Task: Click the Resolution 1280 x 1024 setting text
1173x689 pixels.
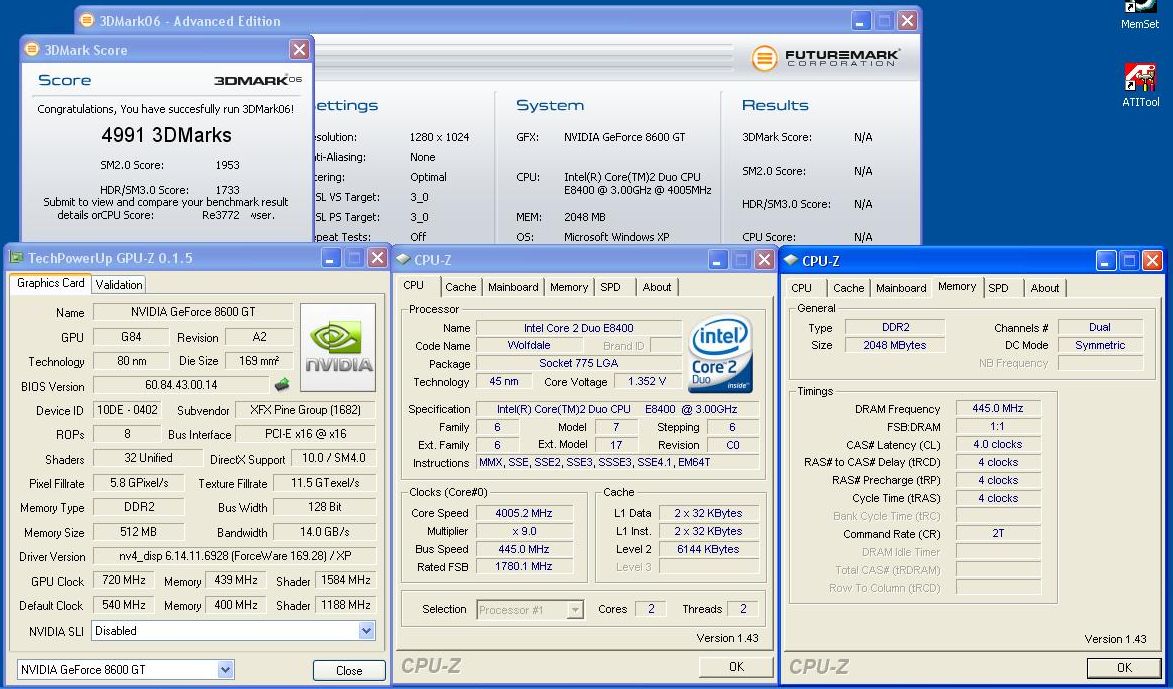Action: 438,137
